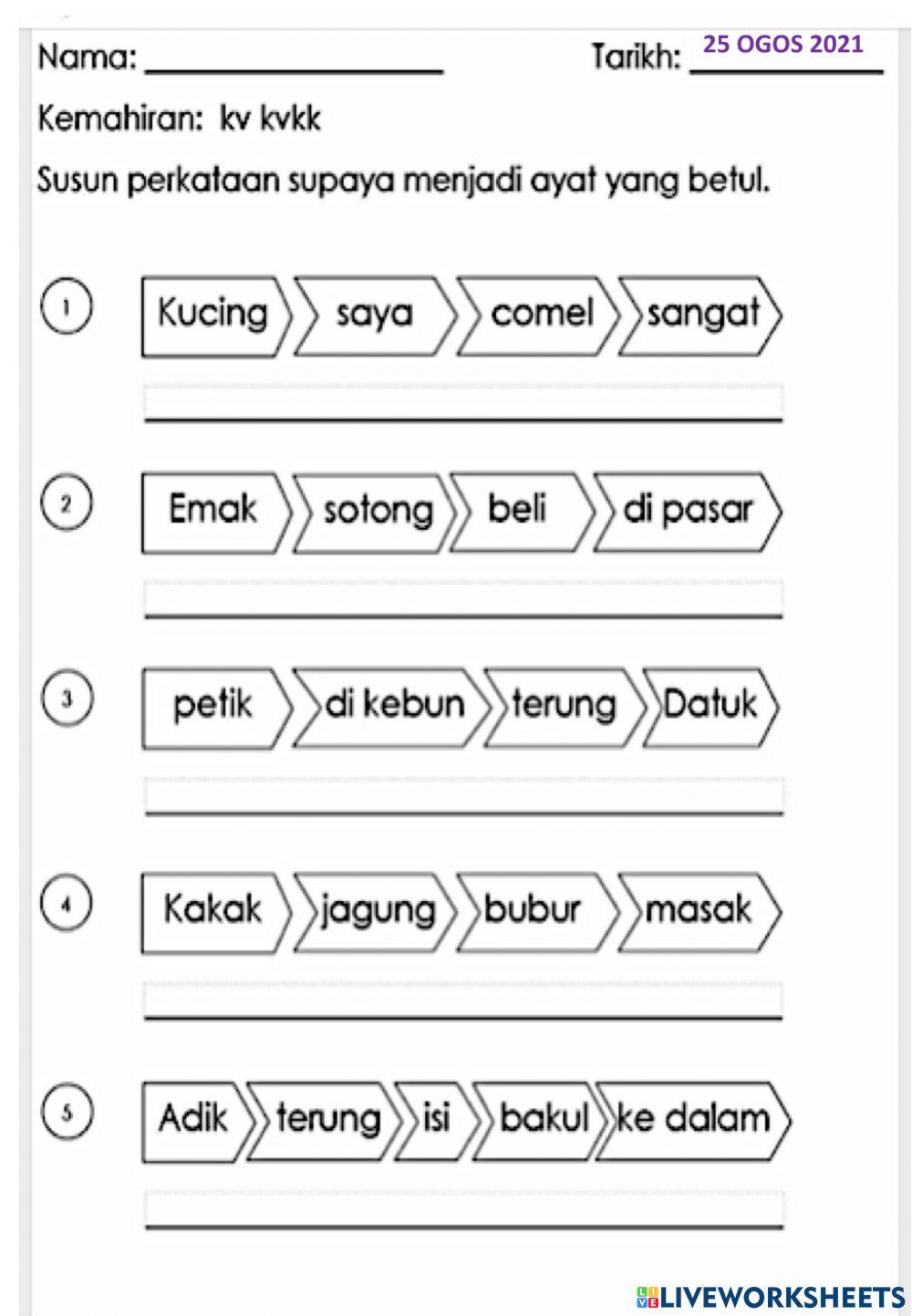912x1316 pixels.
Task: Click the answer line for question 1
Action: 463,403
